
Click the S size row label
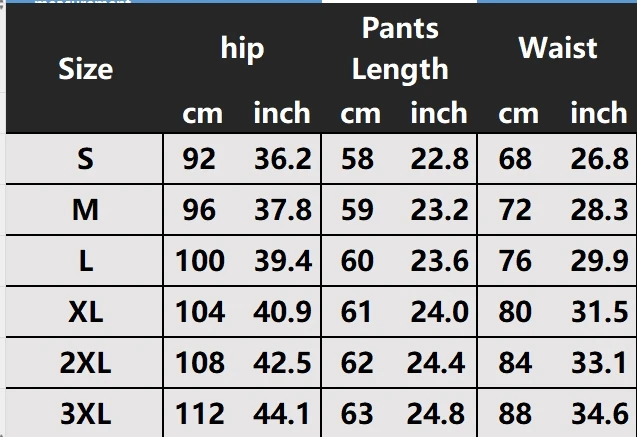85,159
